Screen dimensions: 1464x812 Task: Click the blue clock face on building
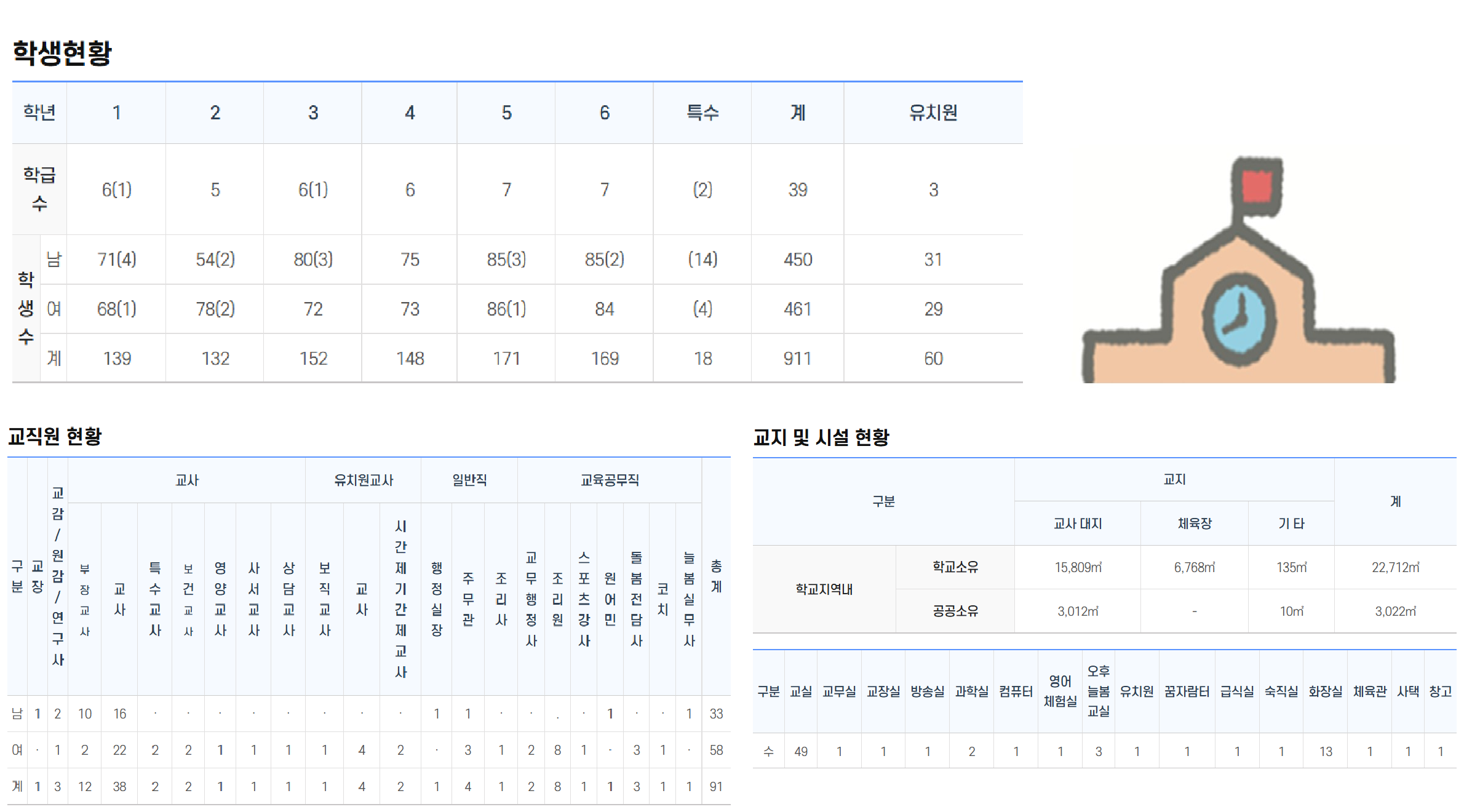1239,319
